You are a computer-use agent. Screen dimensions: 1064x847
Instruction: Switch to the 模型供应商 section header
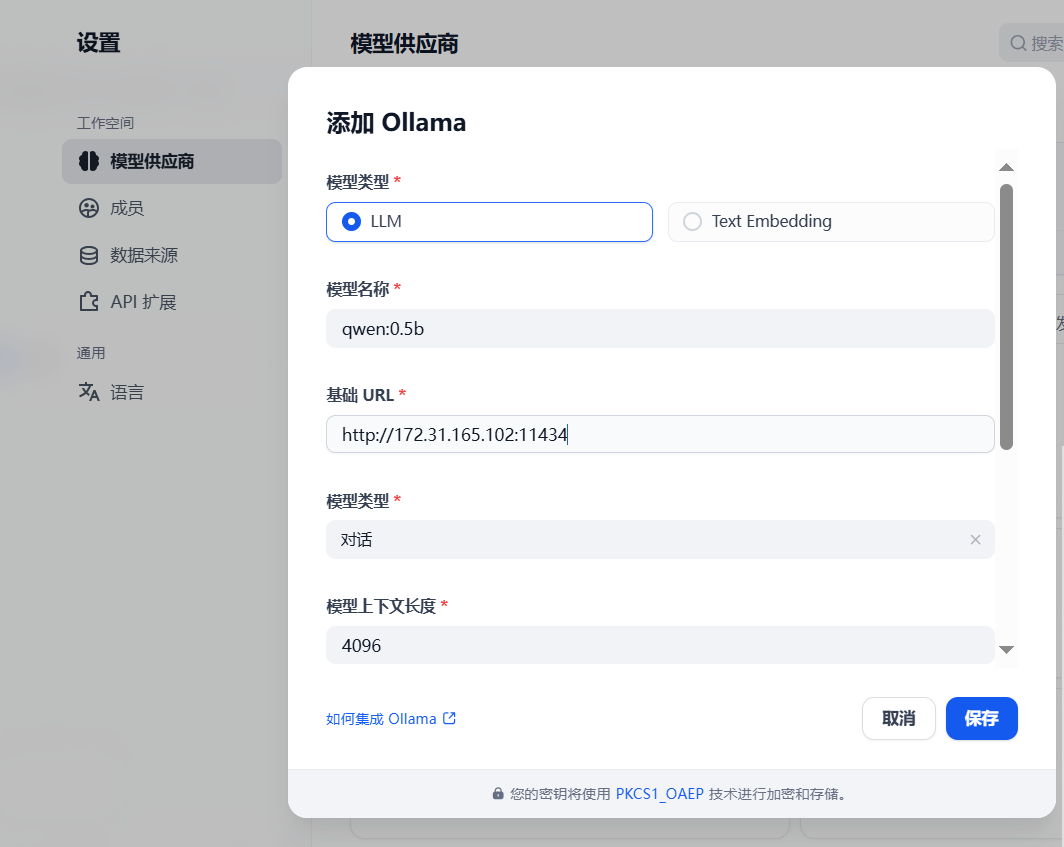404,43
